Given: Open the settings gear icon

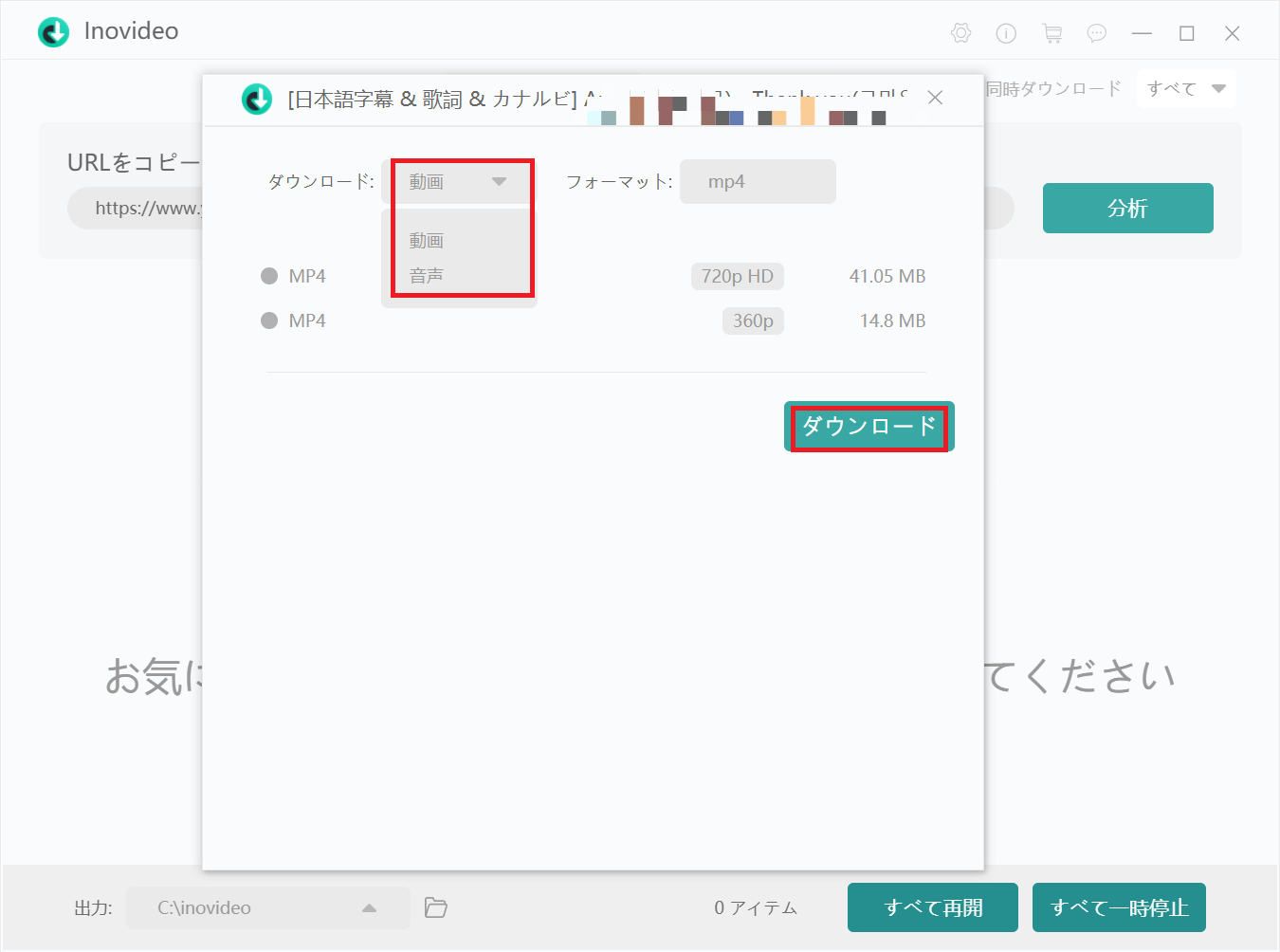Looking at the screenshot, I should [x=960, y=33].
